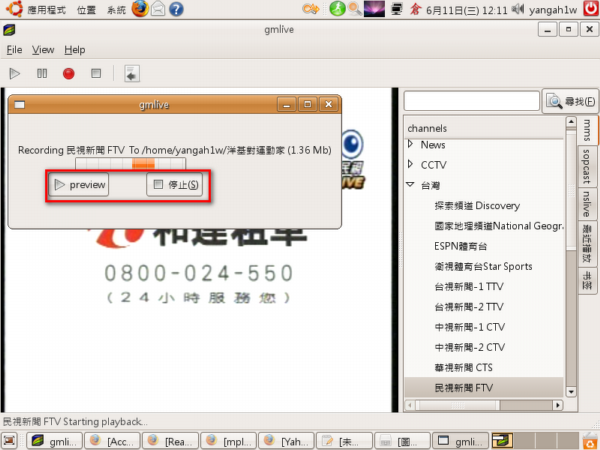600x450 pixels.
Task: Click the channel list scroll-down arrow
Action: click(571, 391)
